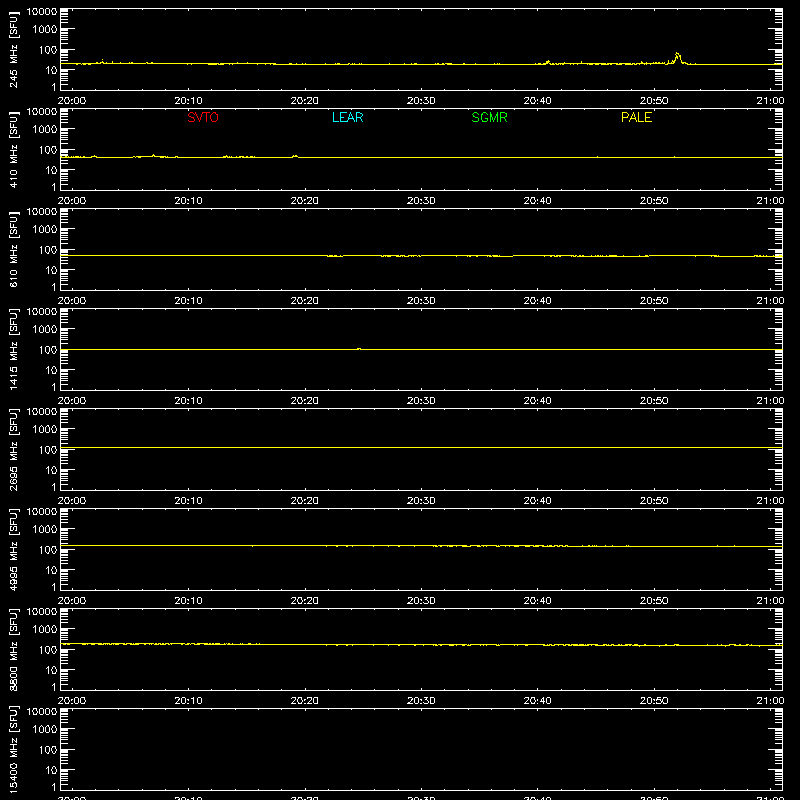Select the 610 MHz [SFU] axis label
This screenshot has height=800, width=800.
pyautogui.click(x=13, y=250)
